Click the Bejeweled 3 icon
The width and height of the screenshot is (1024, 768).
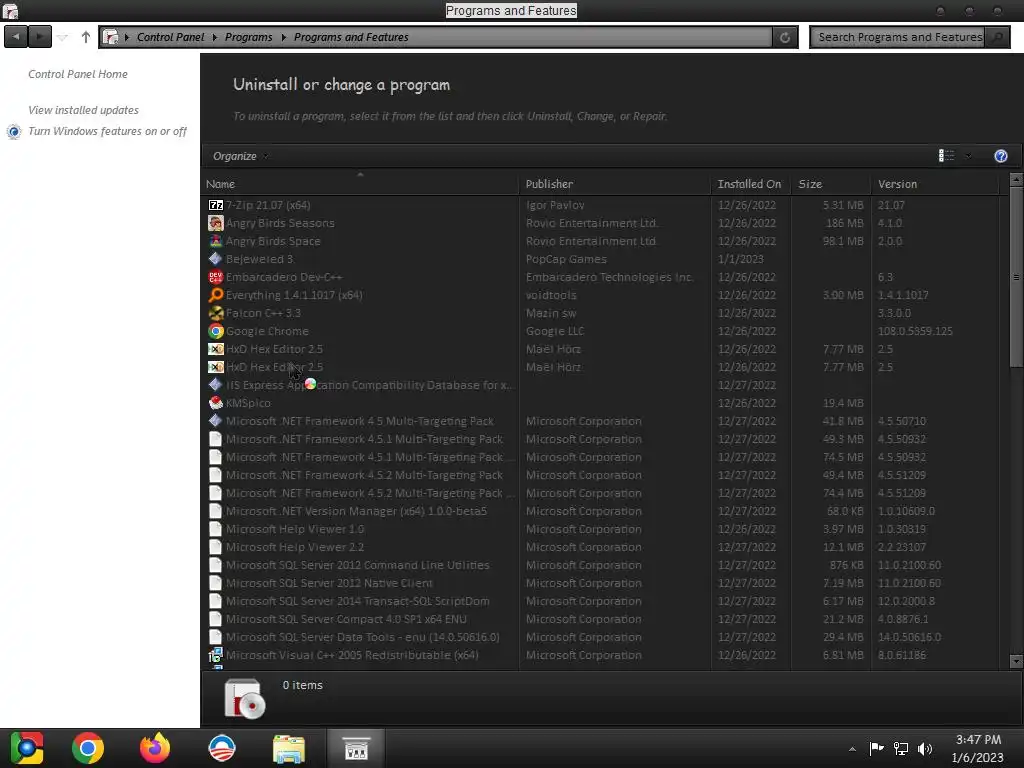click(x=216, y=259)
